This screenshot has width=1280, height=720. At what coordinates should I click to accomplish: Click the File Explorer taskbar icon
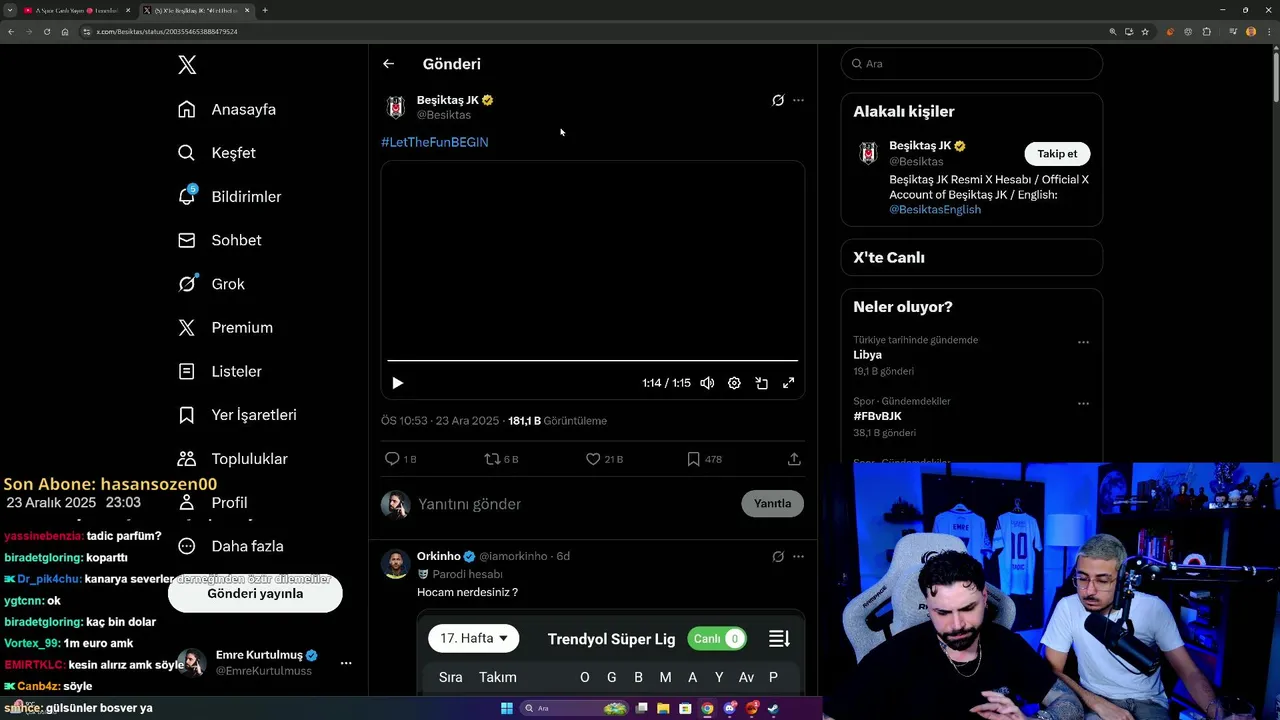pyautogui.click(x=663, y=709)
